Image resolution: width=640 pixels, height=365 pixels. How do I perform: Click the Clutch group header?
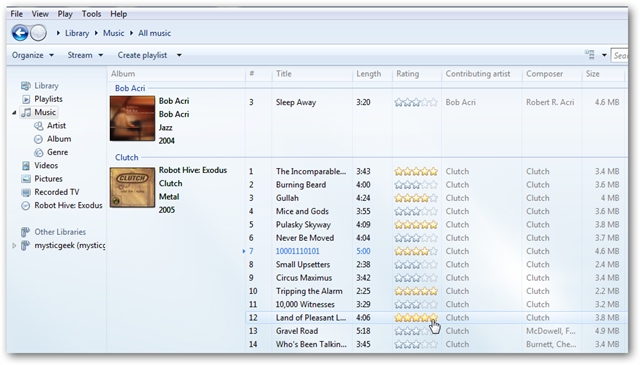click(127, 157)
